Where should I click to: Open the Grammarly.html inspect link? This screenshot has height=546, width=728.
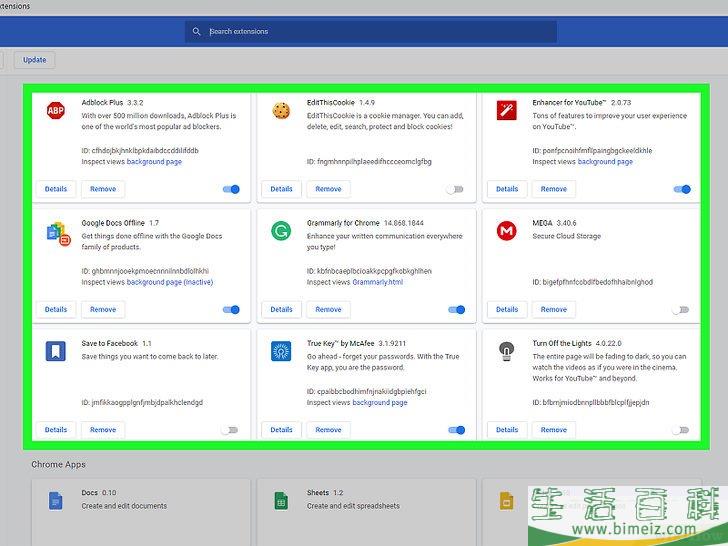[377, 282]
